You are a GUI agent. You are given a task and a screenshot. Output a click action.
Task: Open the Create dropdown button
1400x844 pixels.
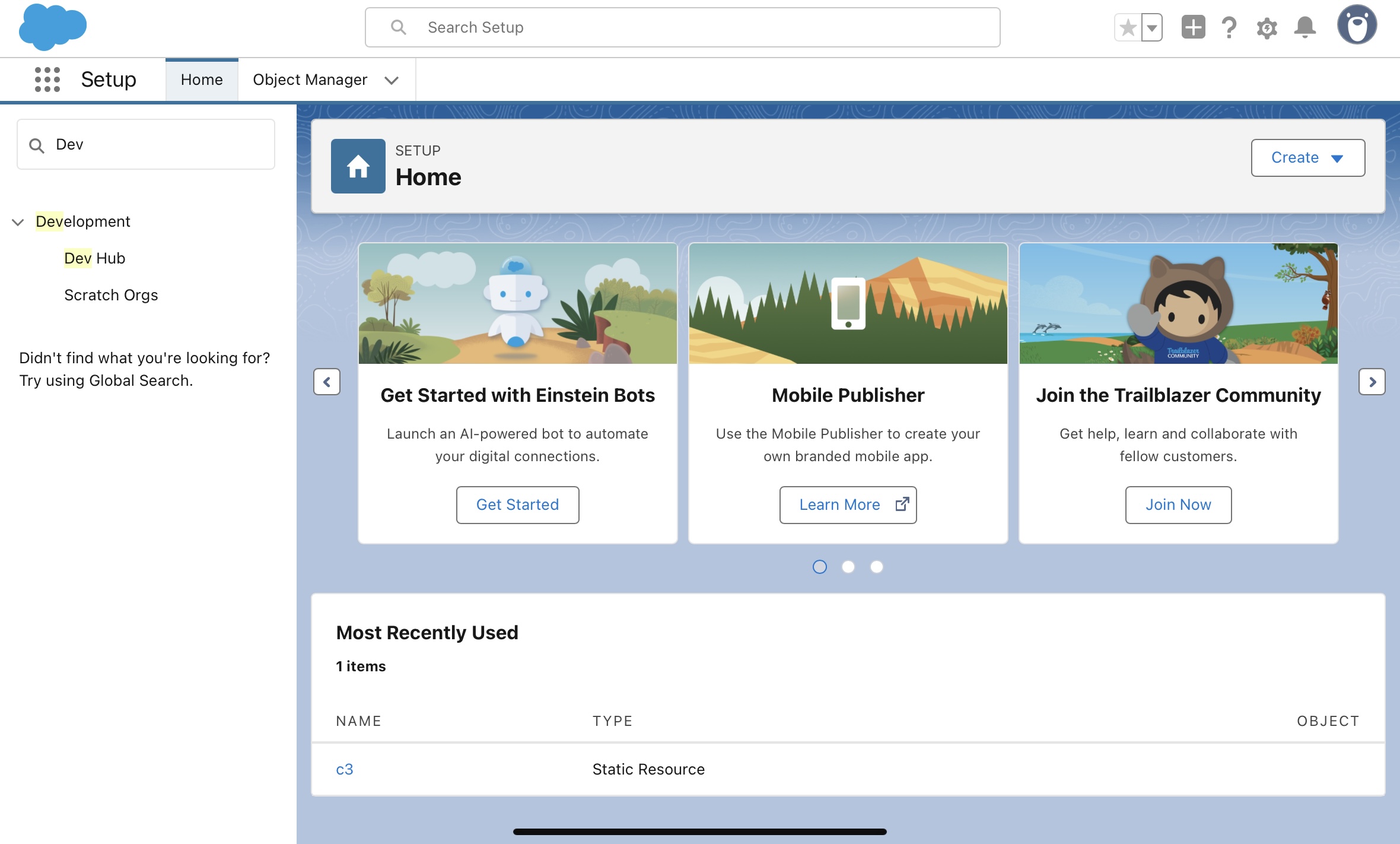1307,158
